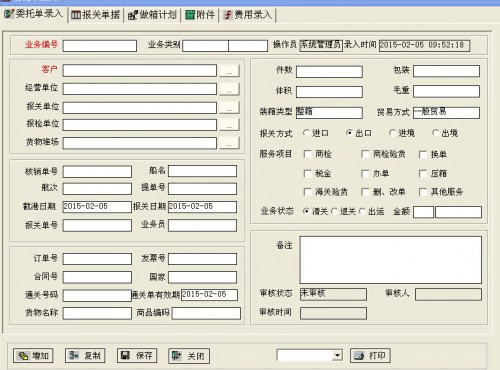Open the 经营单位 browse button
The image size is (500, 370).
point(229,89)
